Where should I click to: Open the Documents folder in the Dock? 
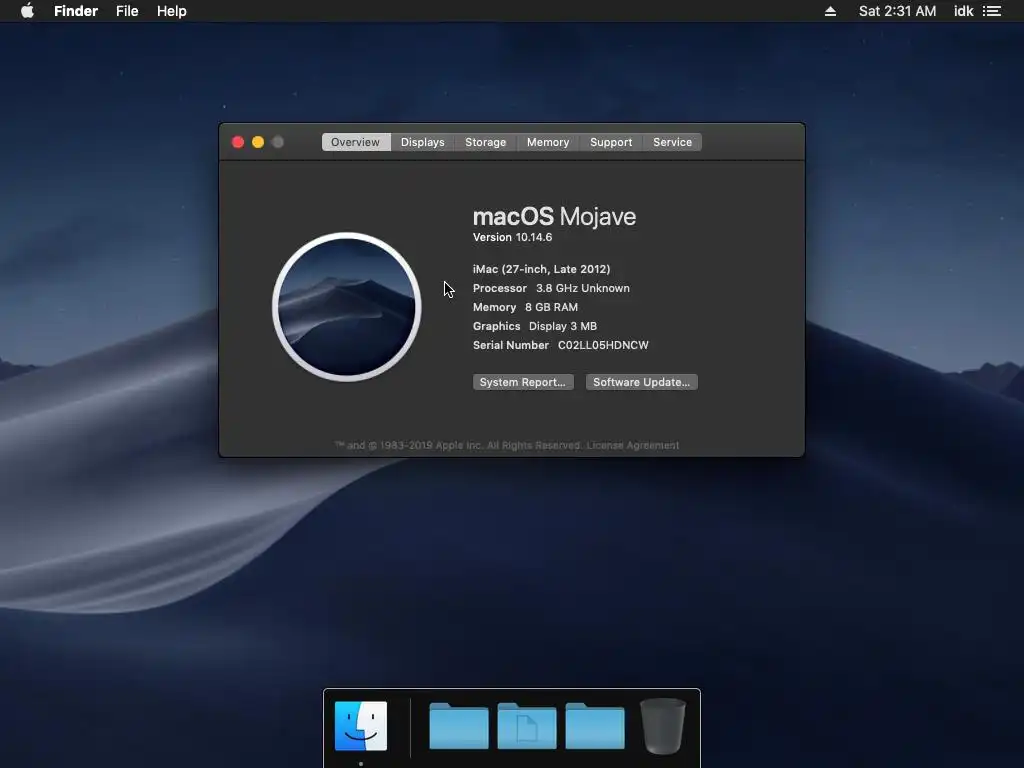[527, 726]
